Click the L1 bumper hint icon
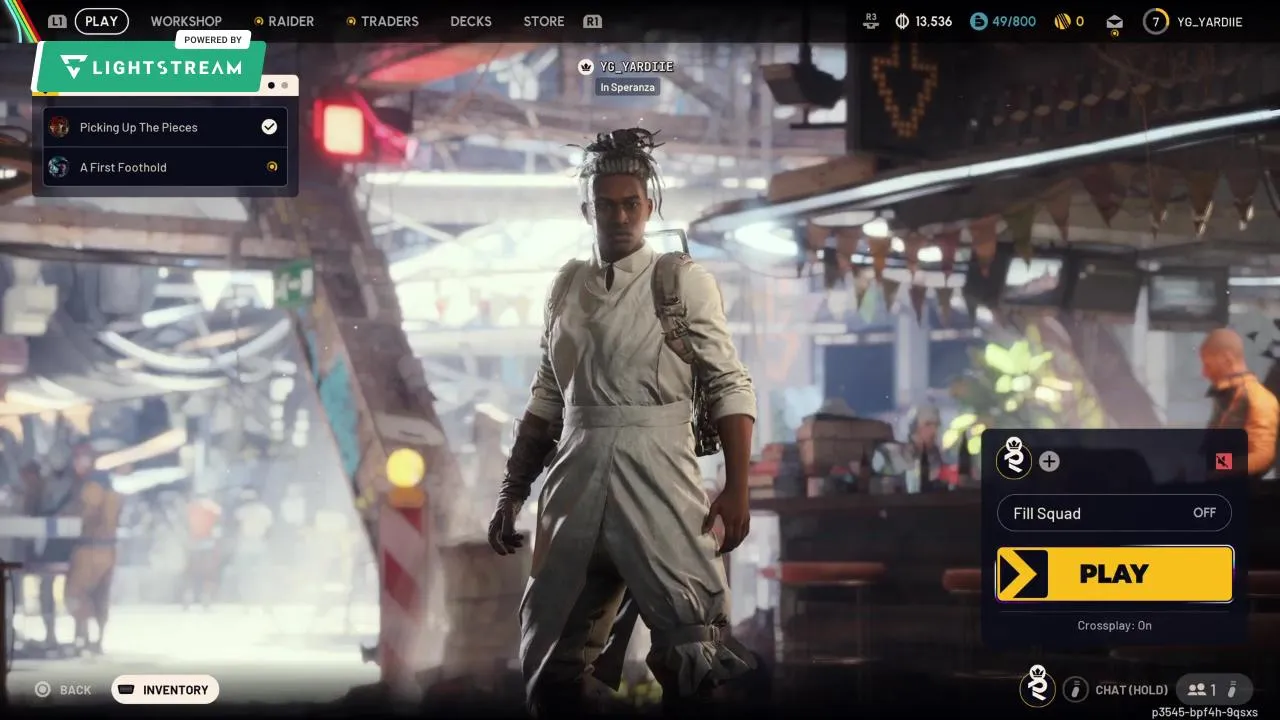The width and height of the screenshot is (1280, 720). [x=57, y=21]
